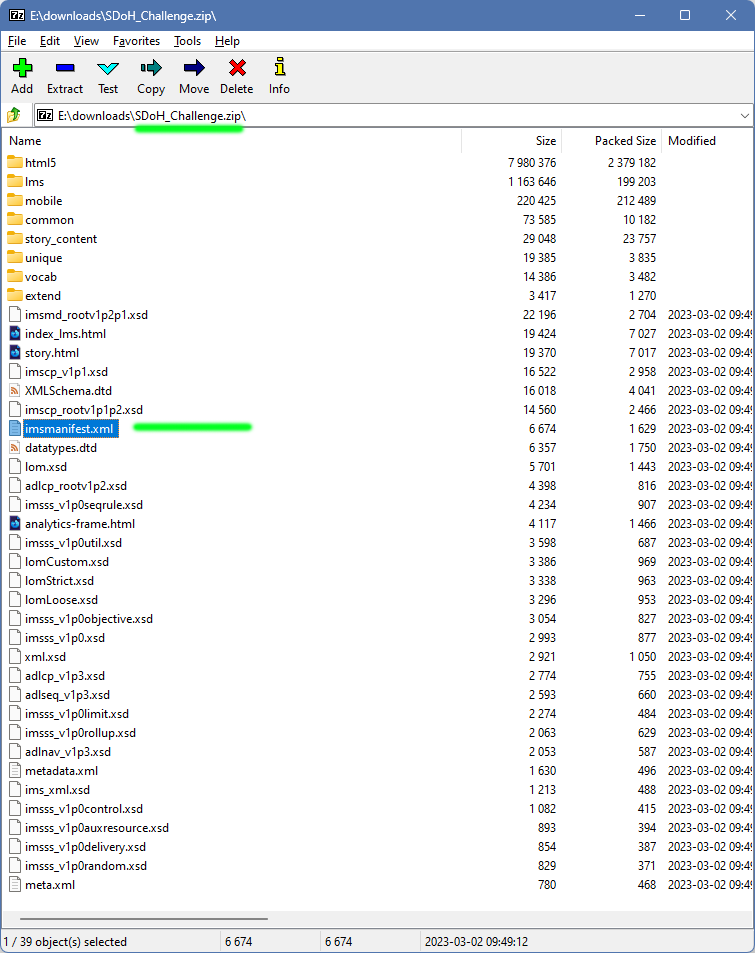Select the html5 folder icon
The height and width of the screenshot is (953, 755).
(x=15, y=162)
